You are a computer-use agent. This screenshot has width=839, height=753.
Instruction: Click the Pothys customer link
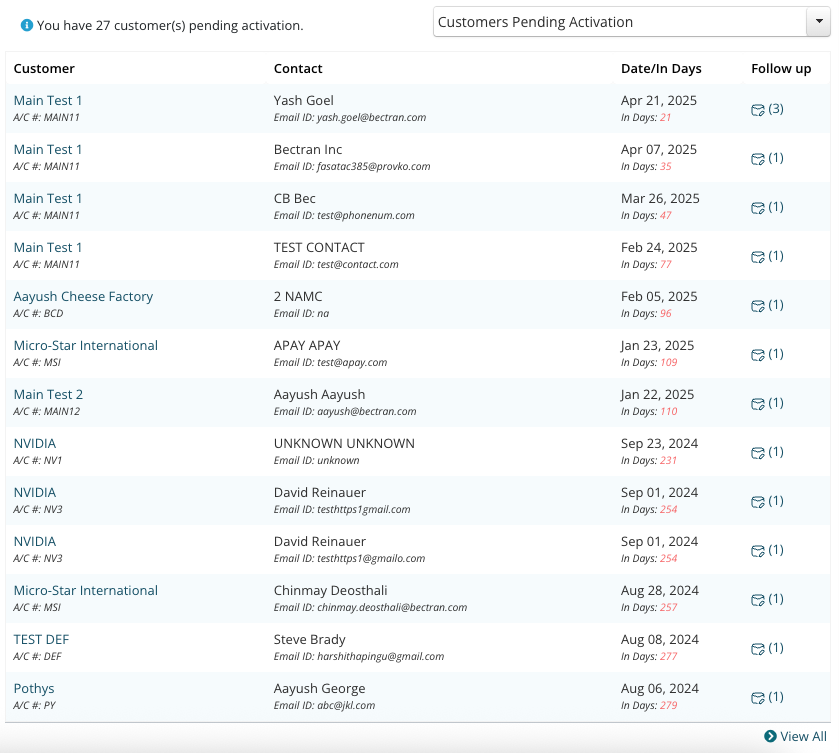(34, 689)
